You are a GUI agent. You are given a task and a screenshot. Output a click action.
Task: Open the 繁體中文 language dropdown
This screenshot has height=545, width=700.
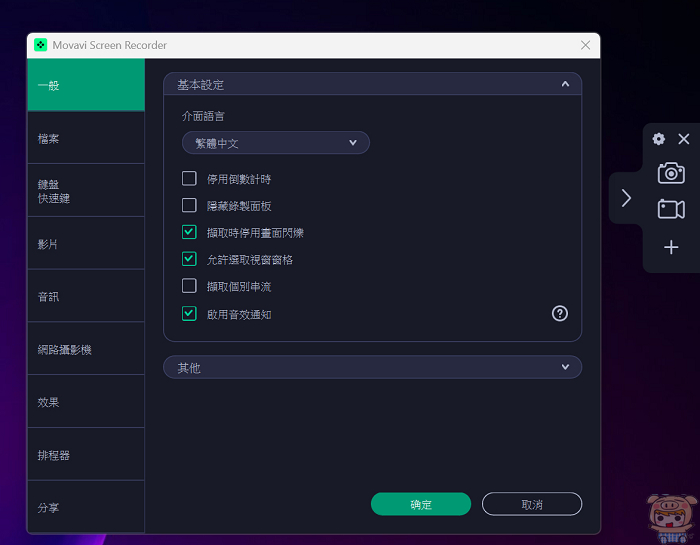(x=276, y=143)
